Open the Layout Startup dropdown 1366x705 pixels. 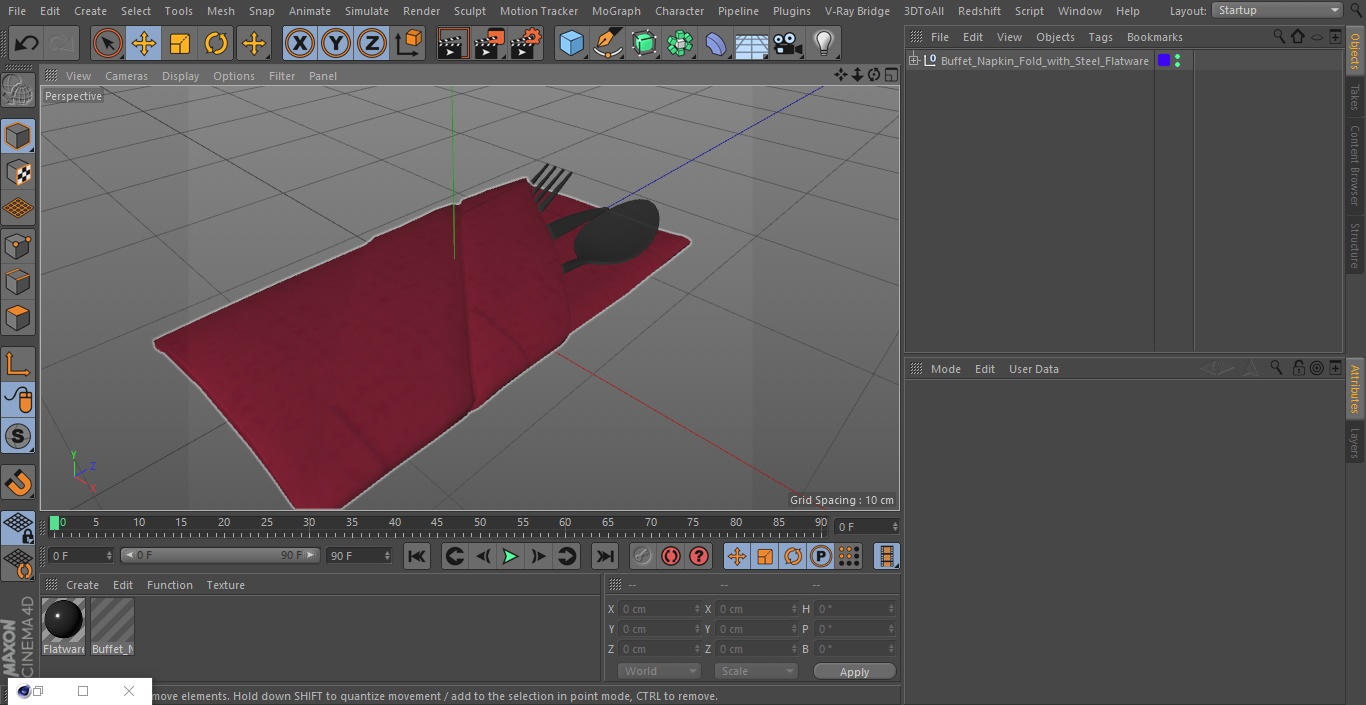pos(1277,10)
